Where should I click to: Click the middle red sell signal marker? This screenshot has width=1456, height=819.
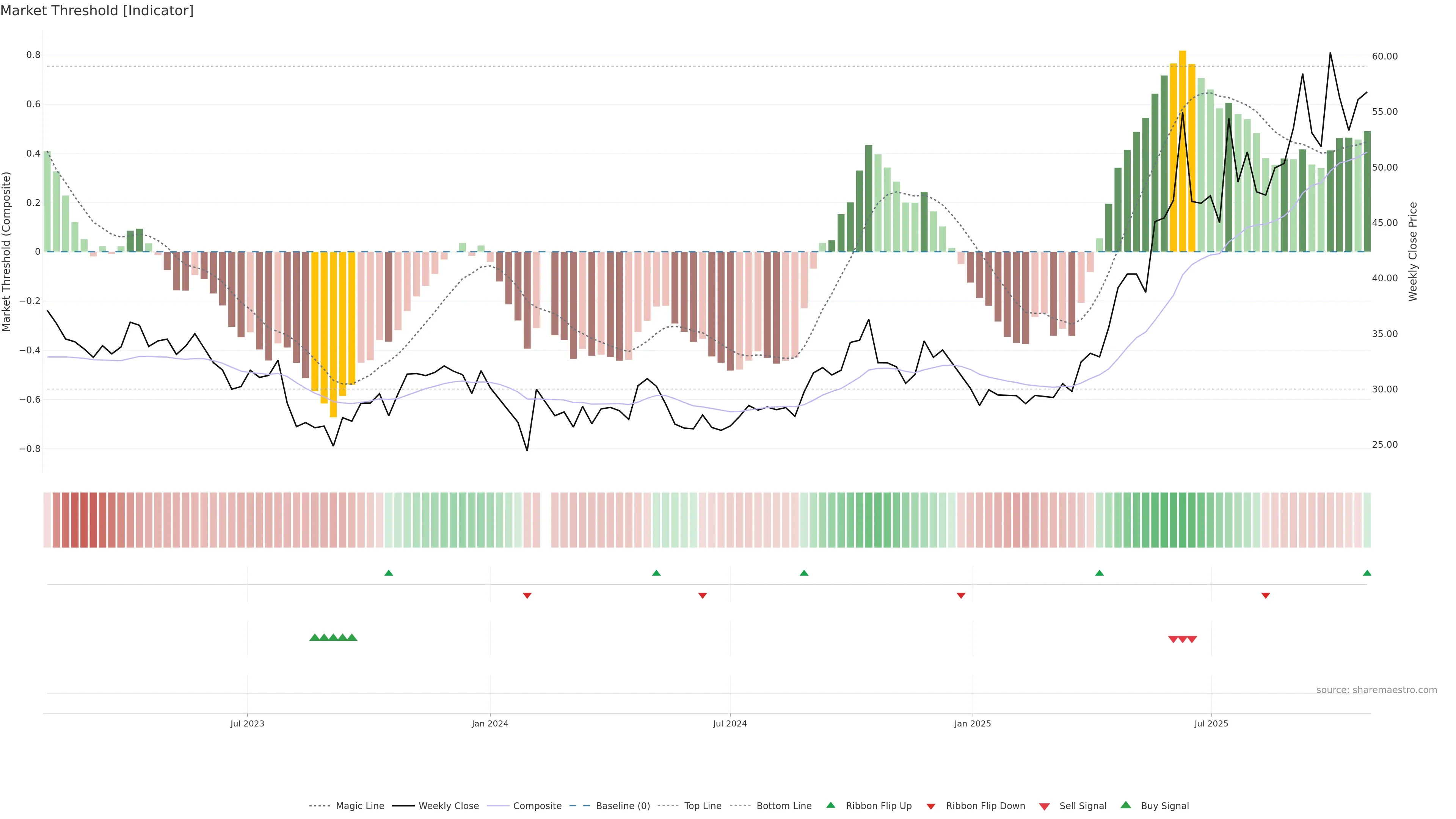1183,639
